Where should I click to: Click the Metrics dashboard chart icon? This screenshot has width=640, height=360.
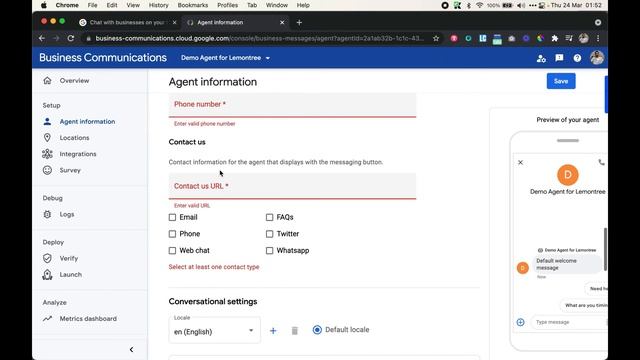pos(47,318)
